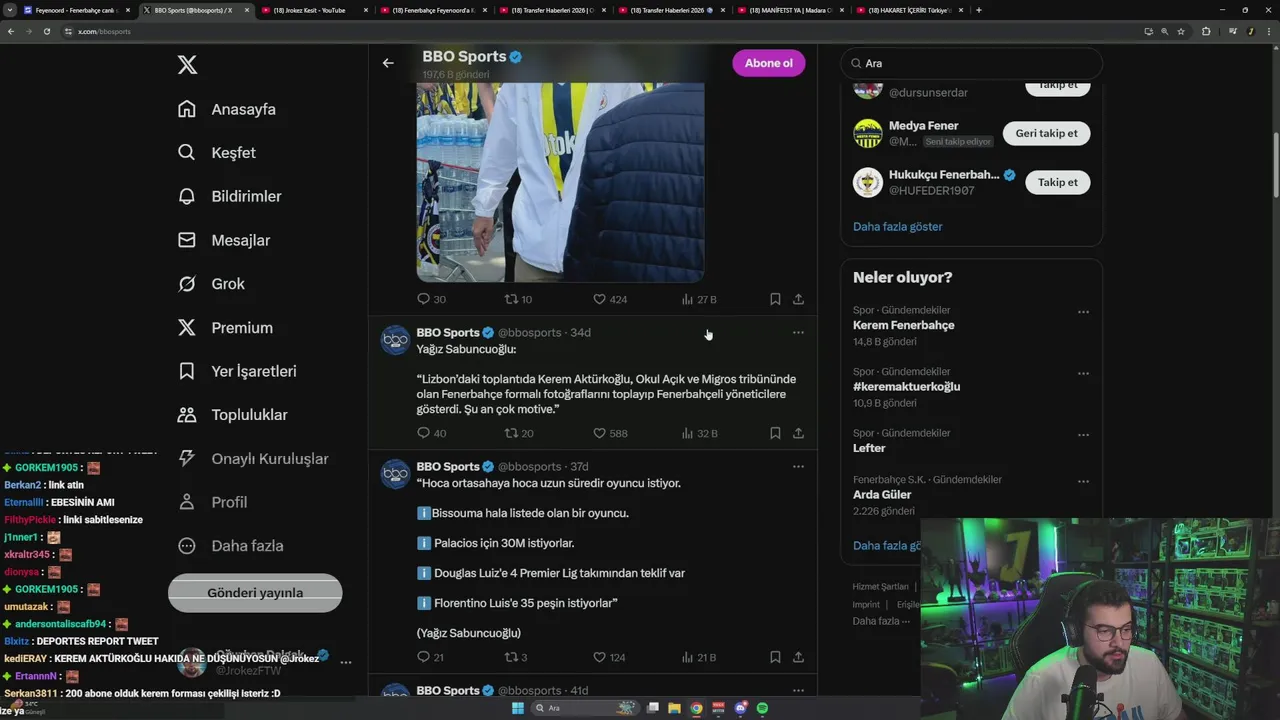Bookmark the photo post
This screenshot has width=1280, height=720.
click(x=775, y=299)
